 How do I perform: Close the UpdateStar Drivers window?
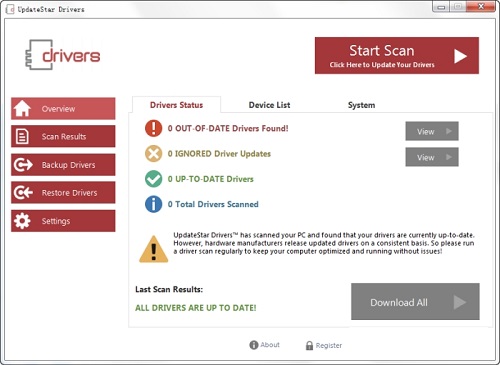481,7
